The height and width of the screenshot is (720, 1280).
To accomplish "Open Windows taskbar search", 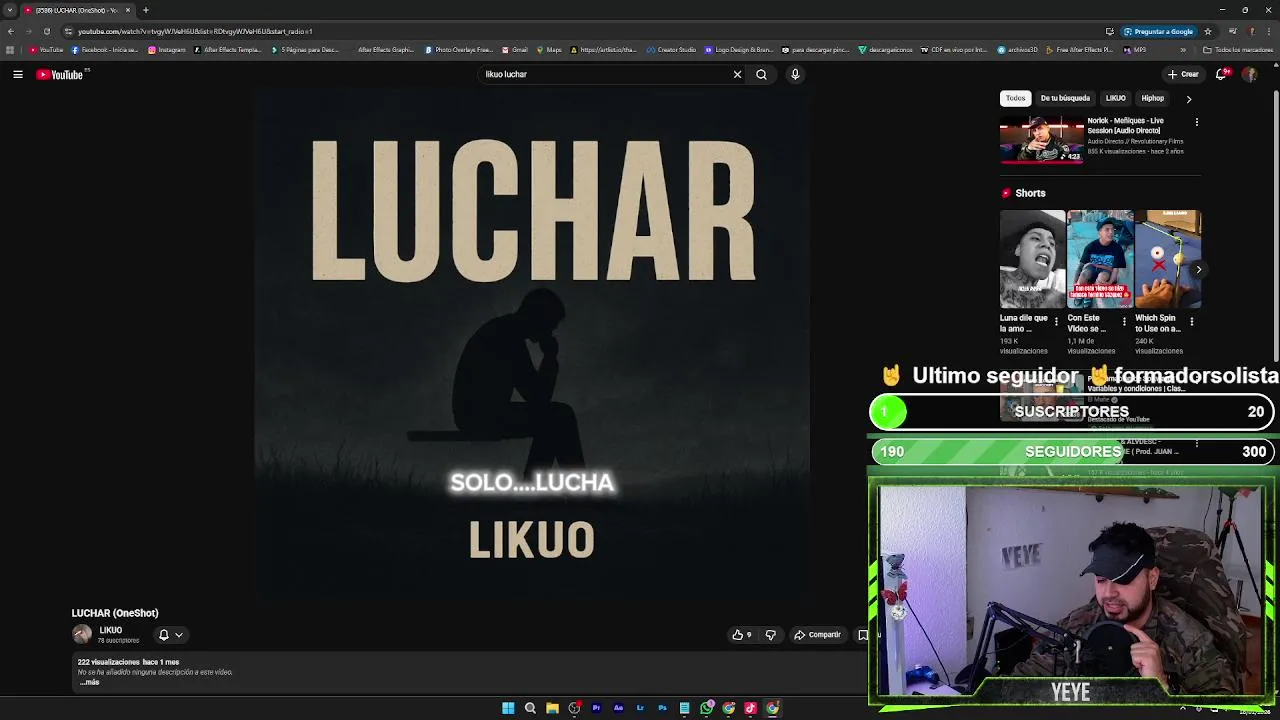I will click(530, 708).
